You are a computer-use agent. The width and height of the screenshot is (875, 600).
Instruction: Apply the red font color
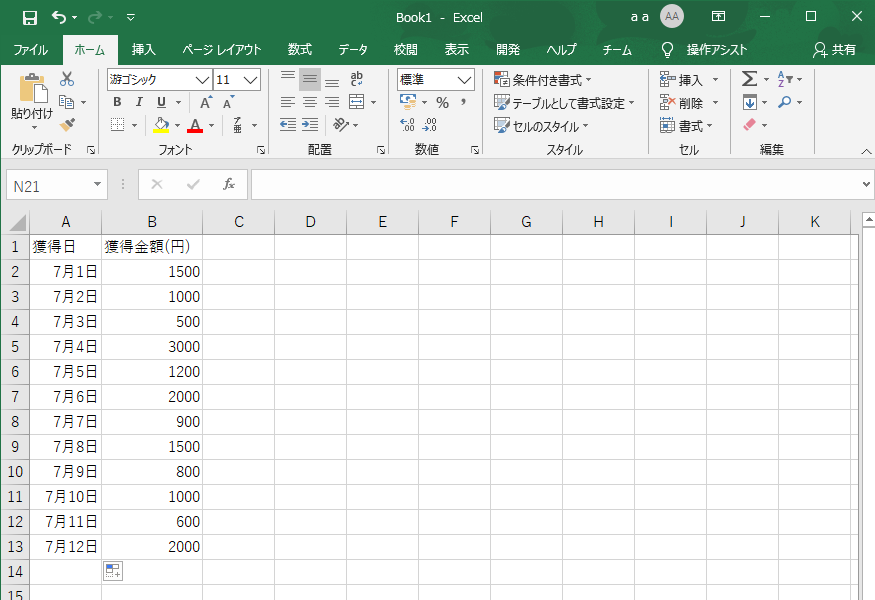pos(195,125)
